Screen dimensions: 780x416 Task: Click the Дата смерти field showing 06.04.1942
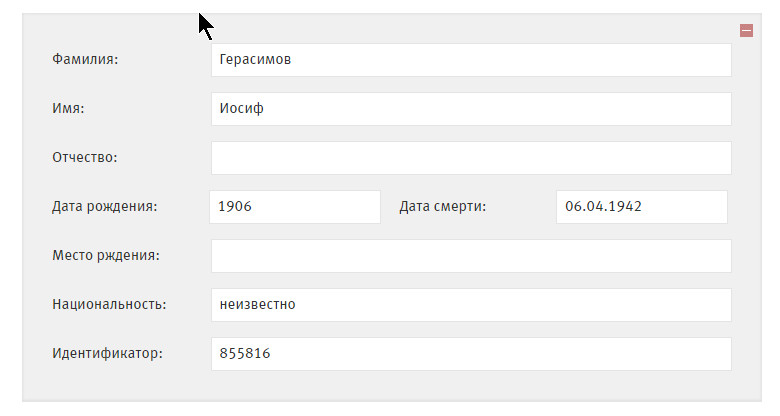coord(641,207)
